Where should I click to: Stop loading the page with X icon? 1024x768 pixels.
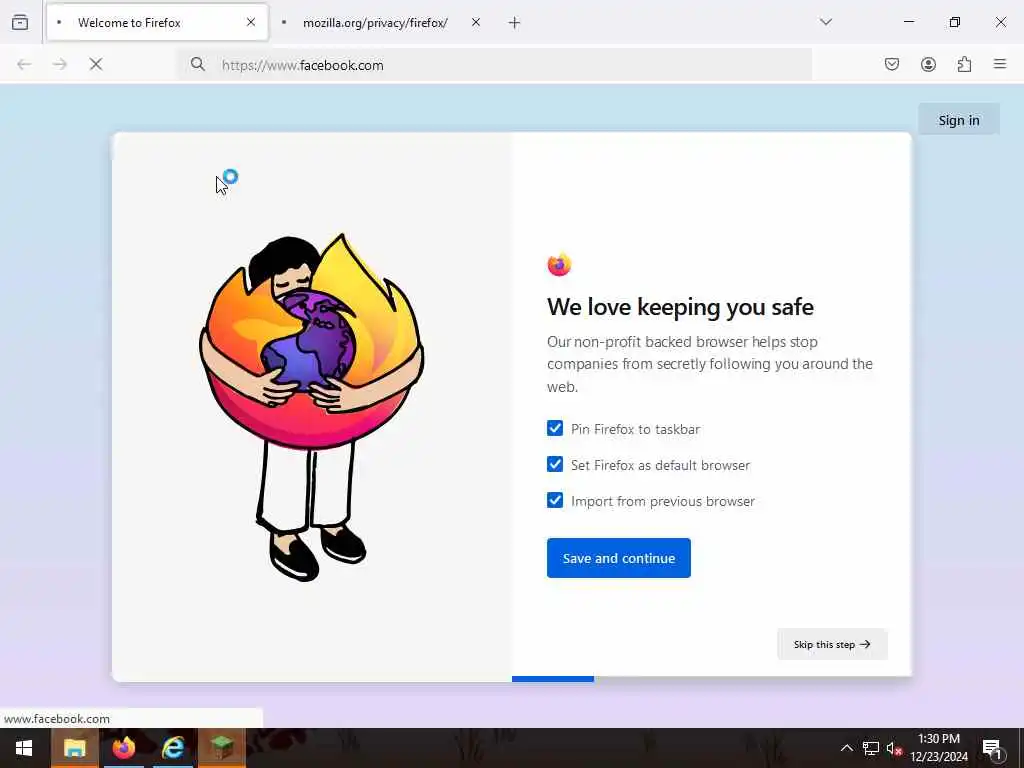click(x=96, y=64)
